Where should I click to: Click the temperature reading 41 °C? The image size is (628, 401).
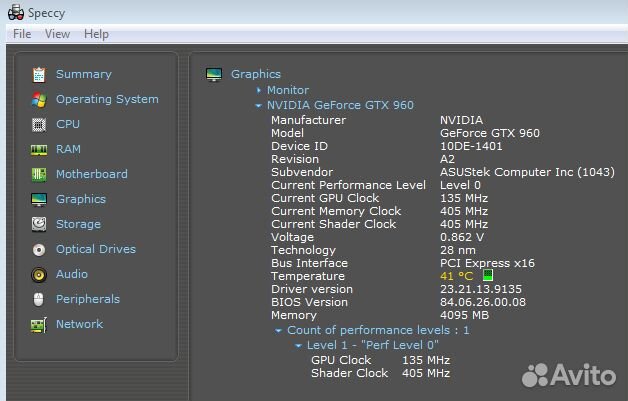tap(457, 276)
